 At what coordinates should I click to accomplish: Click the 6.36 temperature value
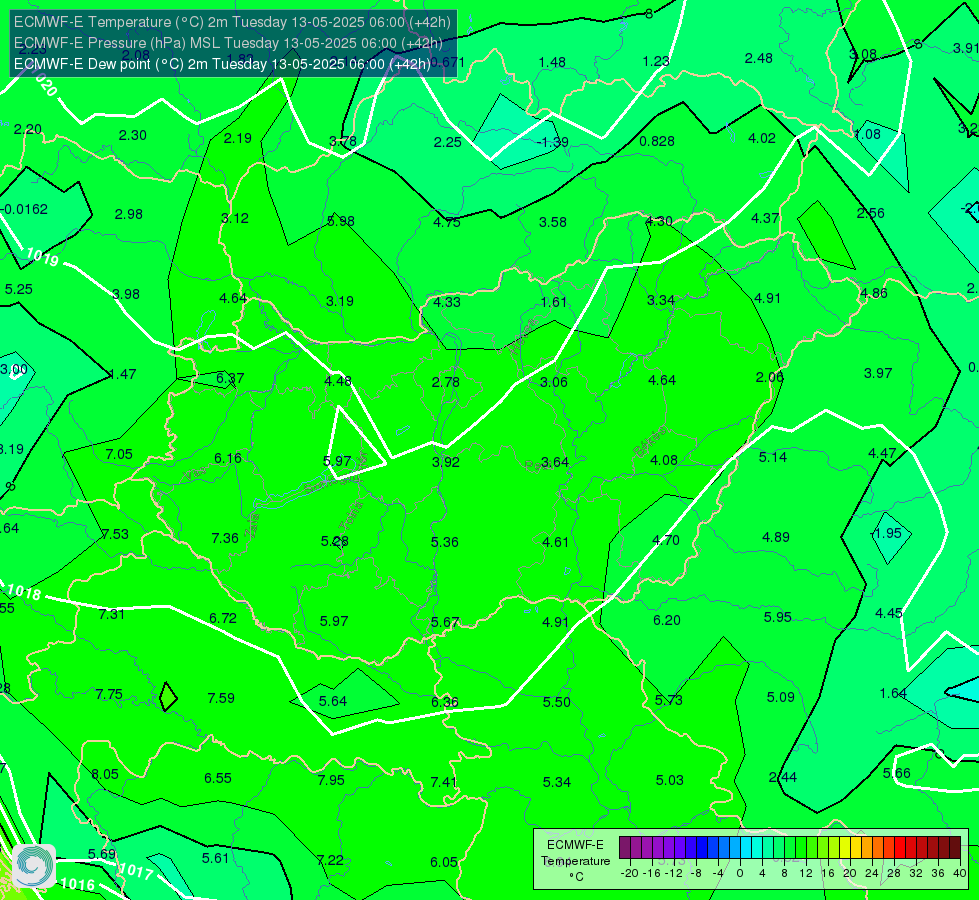445,703
